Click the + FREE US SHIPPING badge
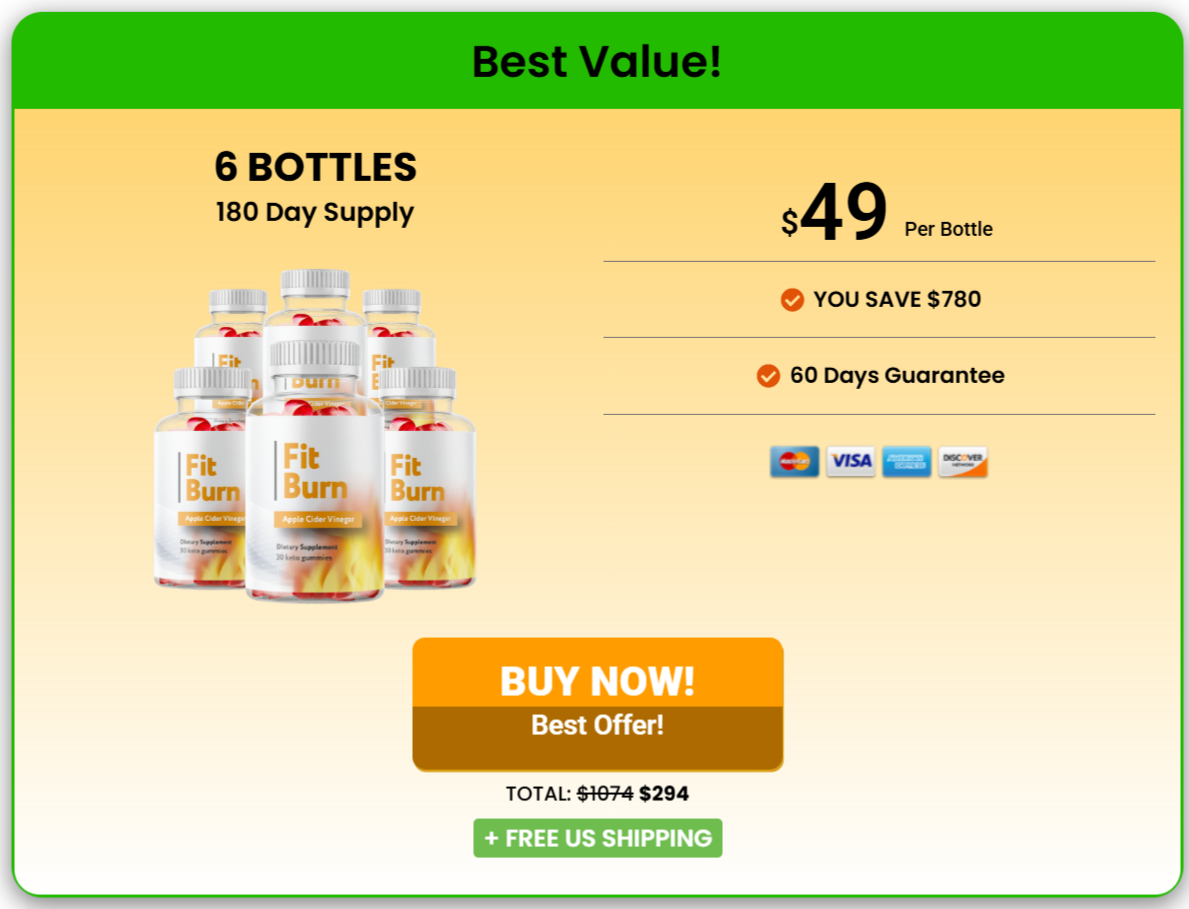 [598, 838]
